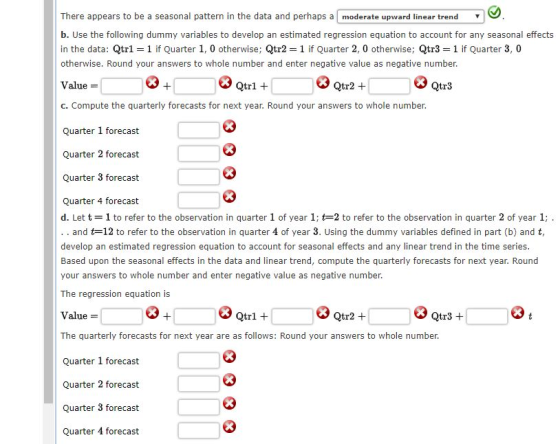Click the red X beside part b intercept field
560x444 pixels.
[152, 83]
